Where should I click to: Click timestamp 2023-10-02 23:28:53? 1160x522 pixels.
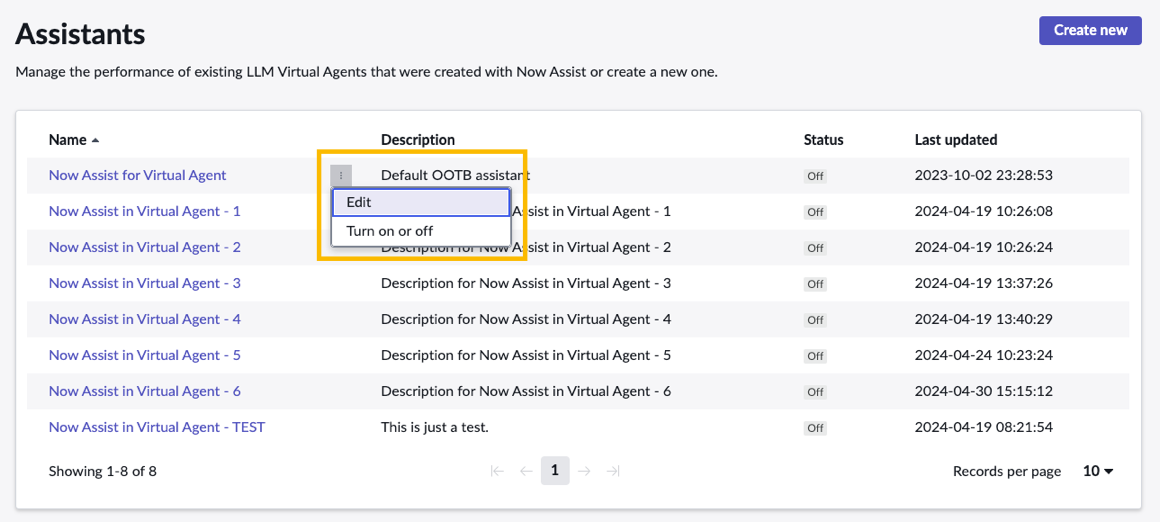pyautogui.click(x=983, y=175)
